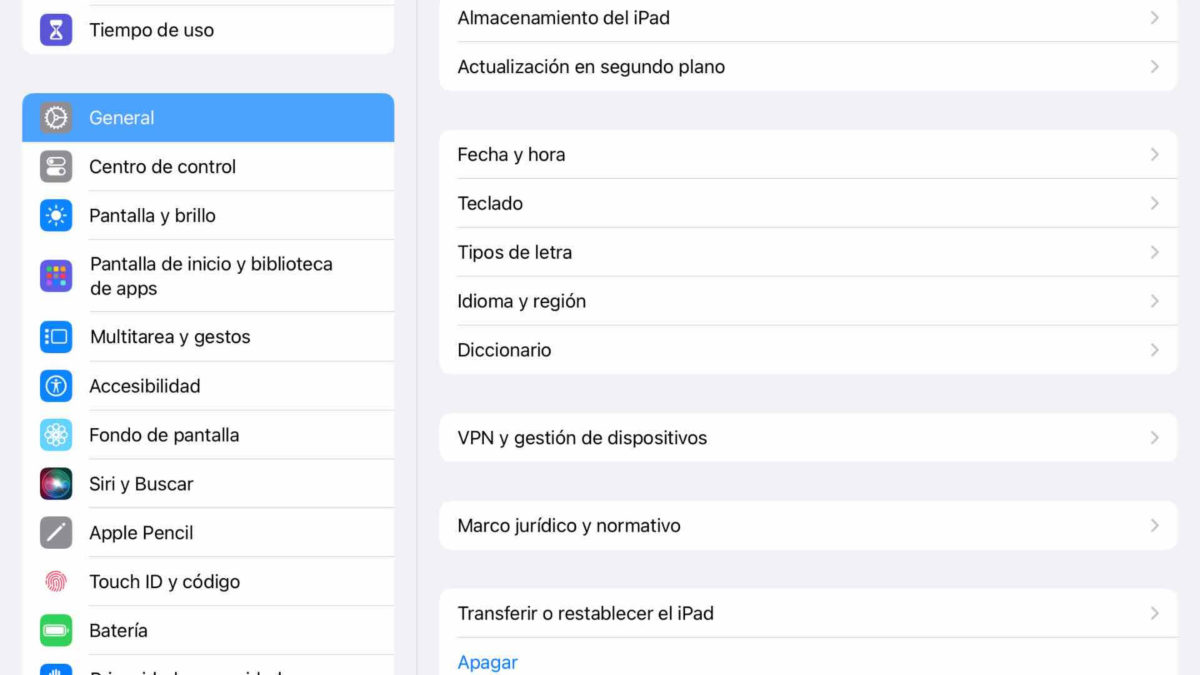Tap the Touch ID fingerprint icon
This screenshot has width=1200, height=675.
[x=56, y=581]
